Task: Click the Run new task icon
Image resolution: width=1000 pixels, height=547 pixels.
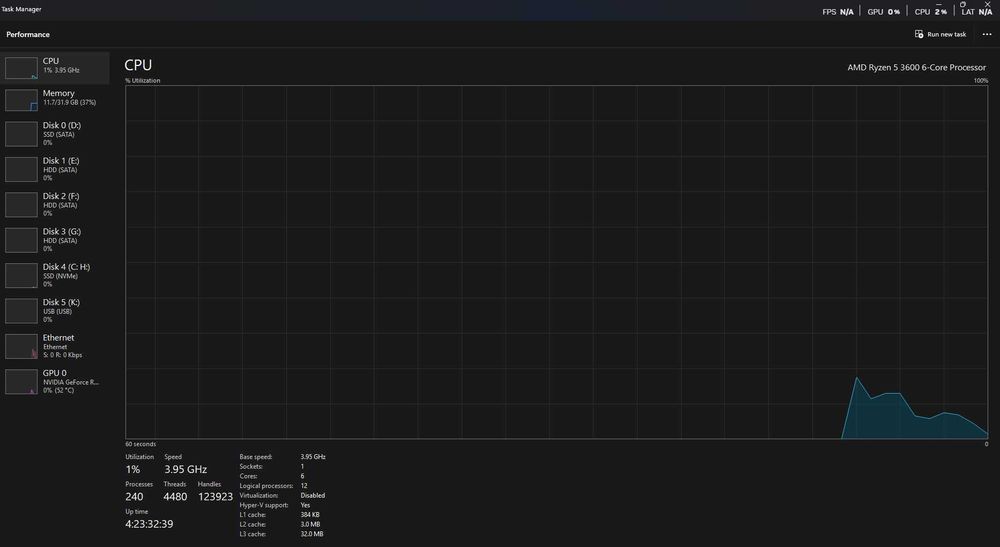Action: pos(919,34)
